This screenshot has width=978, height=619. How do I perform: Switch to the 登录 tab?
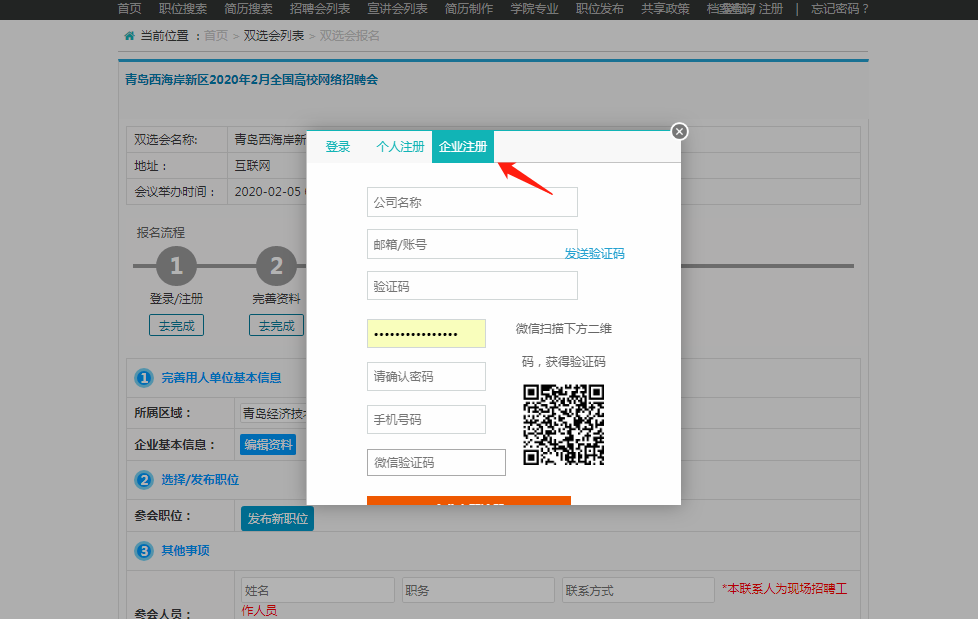337,147
